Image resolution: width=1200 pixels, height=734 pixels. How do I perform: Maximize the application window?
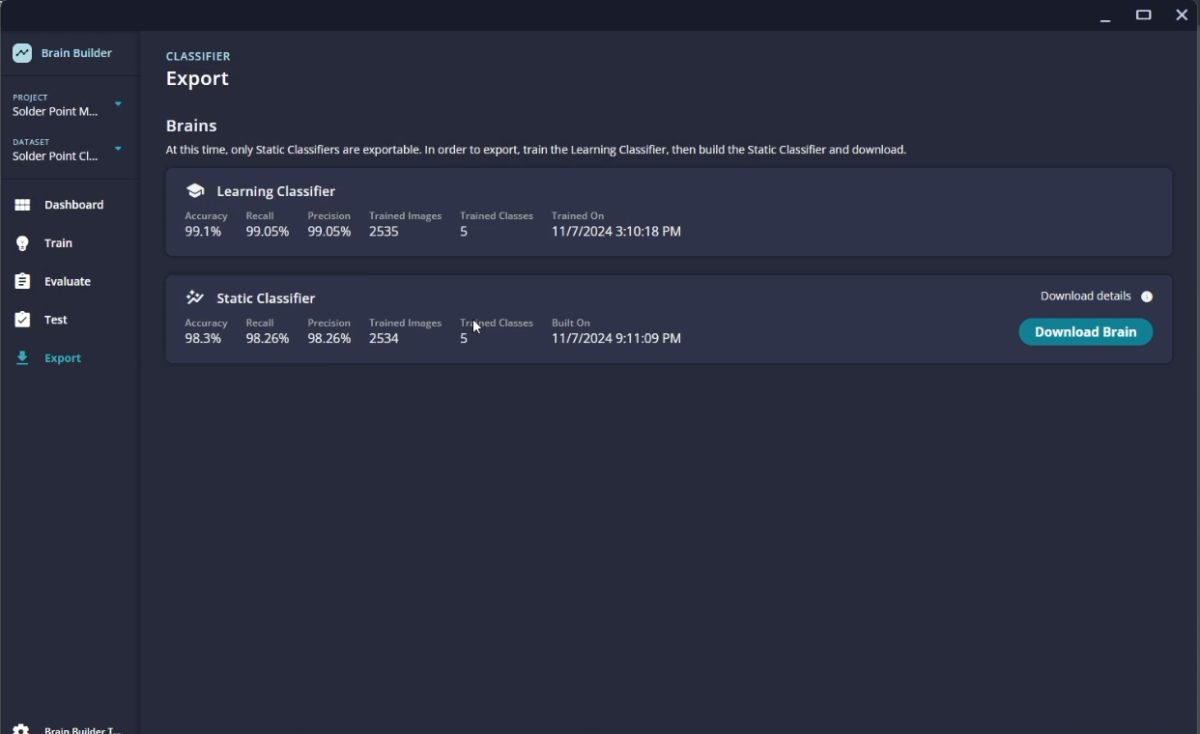coord(1144,15)
